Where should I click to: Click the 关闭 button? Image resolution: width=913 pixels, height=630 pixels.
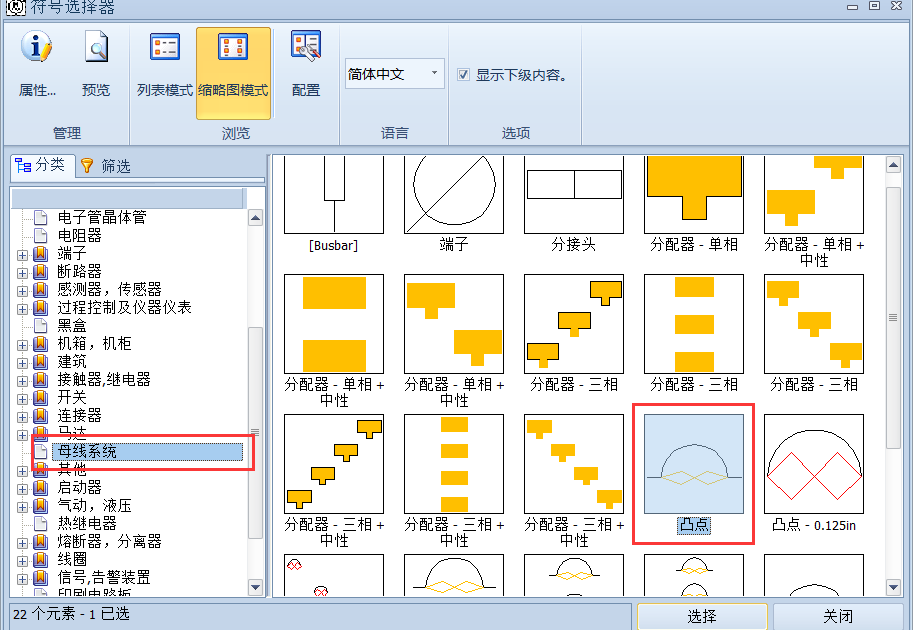[x=838, y=616]
